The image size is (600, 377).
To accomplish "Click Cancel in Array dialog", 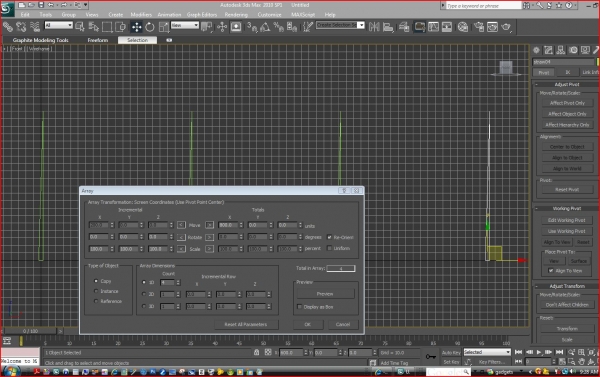I will [x=343, y=324].
